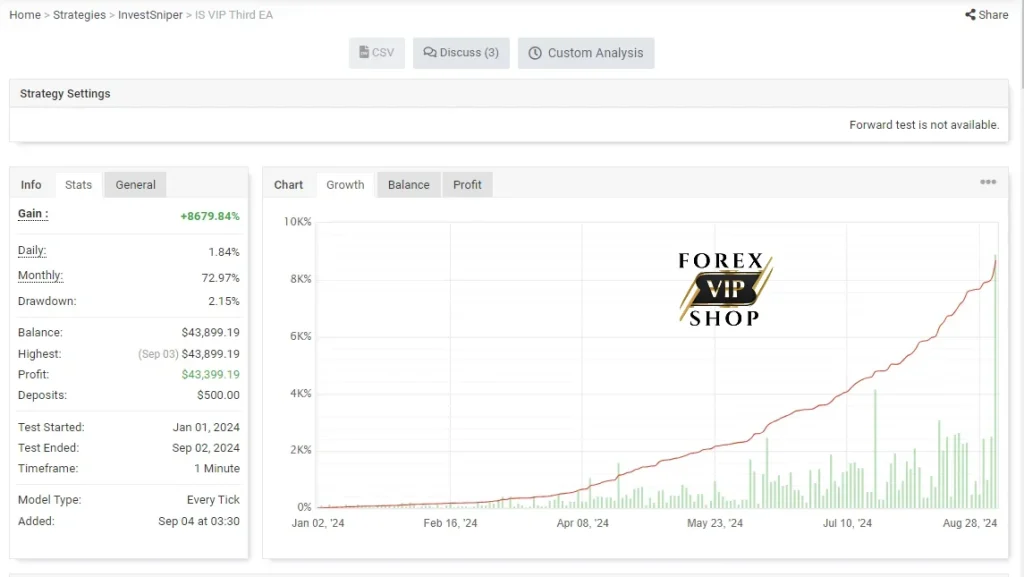Open the Strategies breadcrumb link

(x=79, y=14)
